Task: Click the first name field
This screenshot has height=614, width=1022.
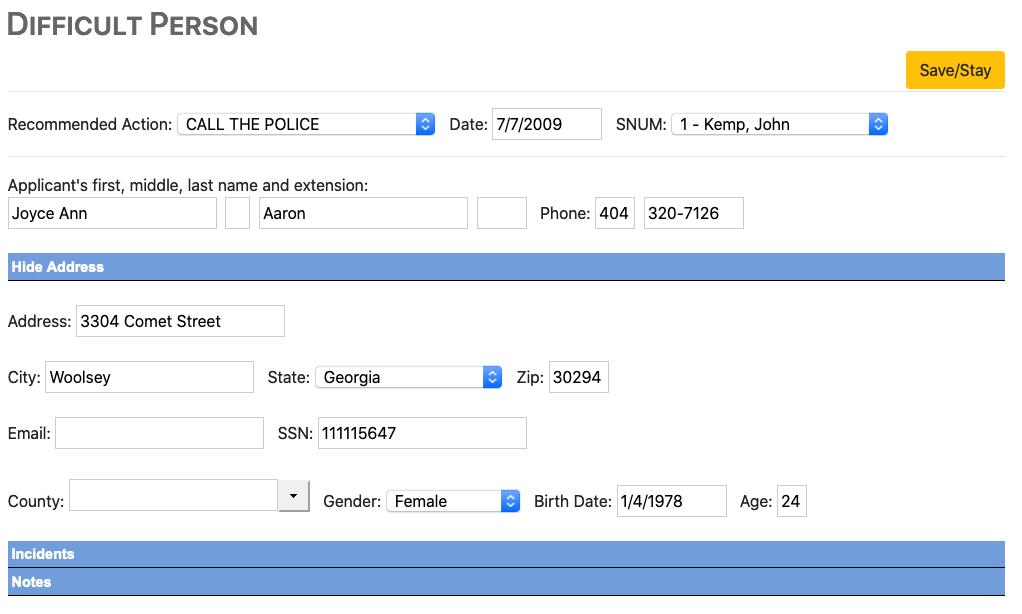Action: [x=112, y=213]
